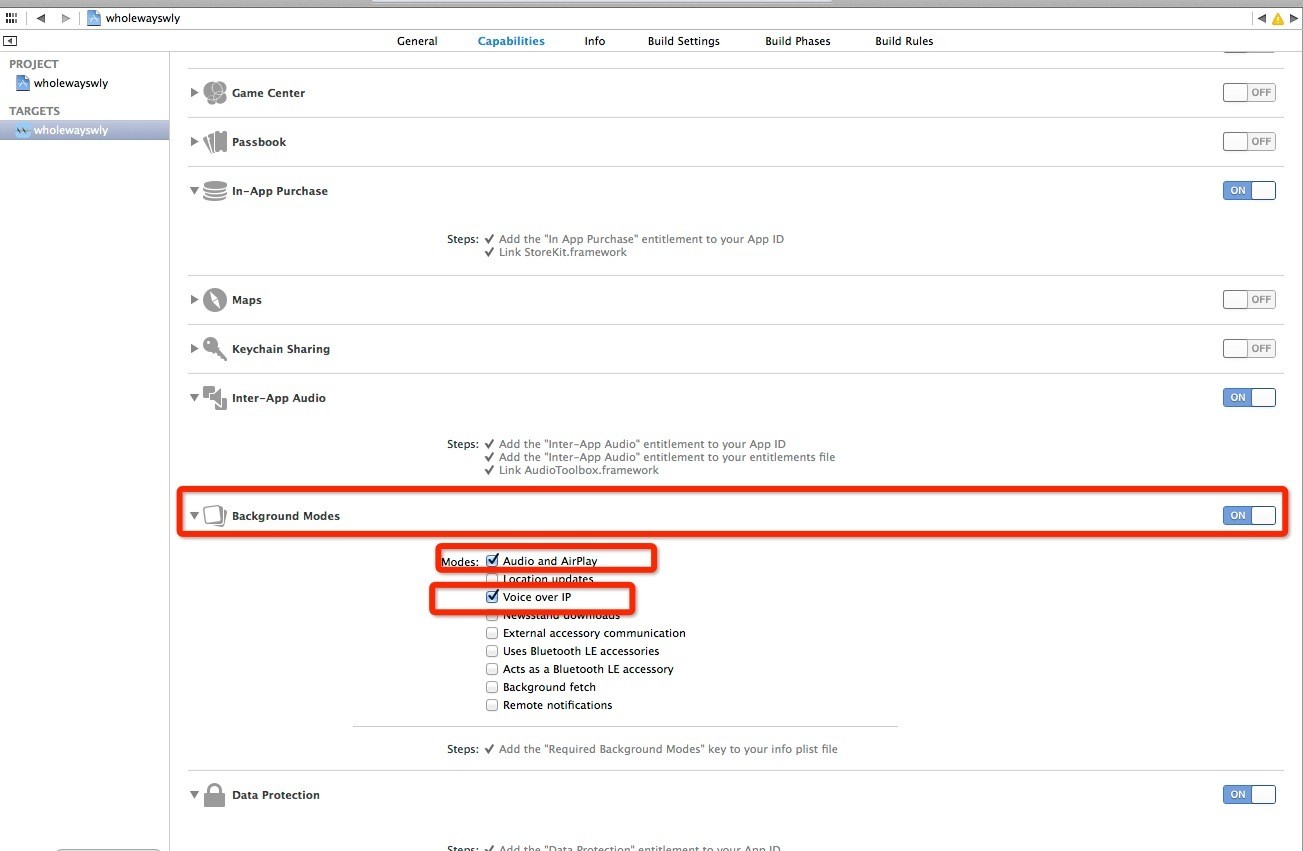1303x851 pixels.
Task: Click the In-App Purchase icon
Action: 214,191
